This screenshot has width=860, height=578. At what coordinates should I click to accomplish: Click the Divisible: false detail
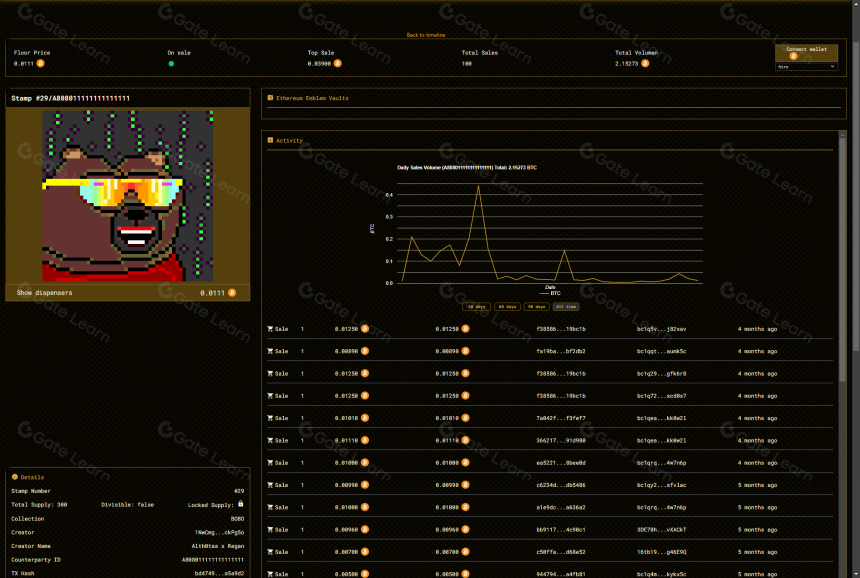click(127, 505)
